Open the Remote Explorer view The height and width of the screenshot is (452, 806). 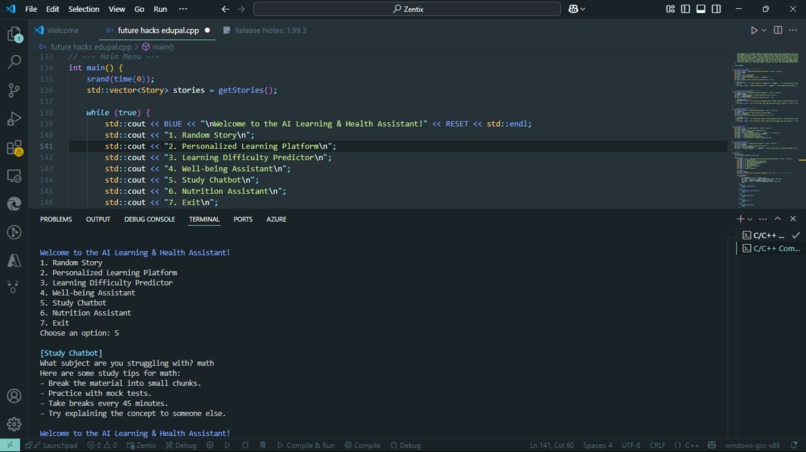point(14,176)
